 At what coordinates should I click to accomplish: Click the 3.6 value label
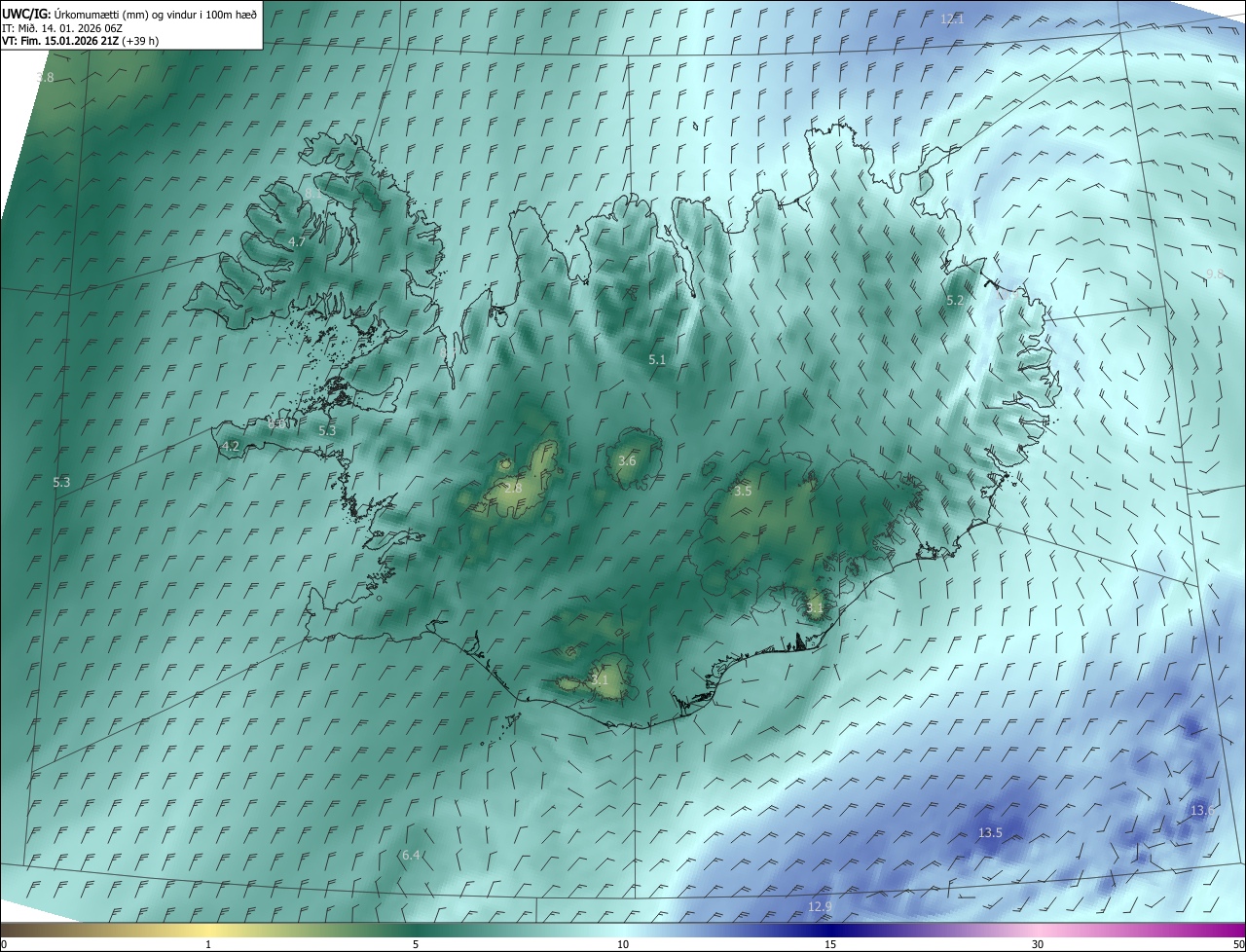pyautogui.click(x=627, y=460)
